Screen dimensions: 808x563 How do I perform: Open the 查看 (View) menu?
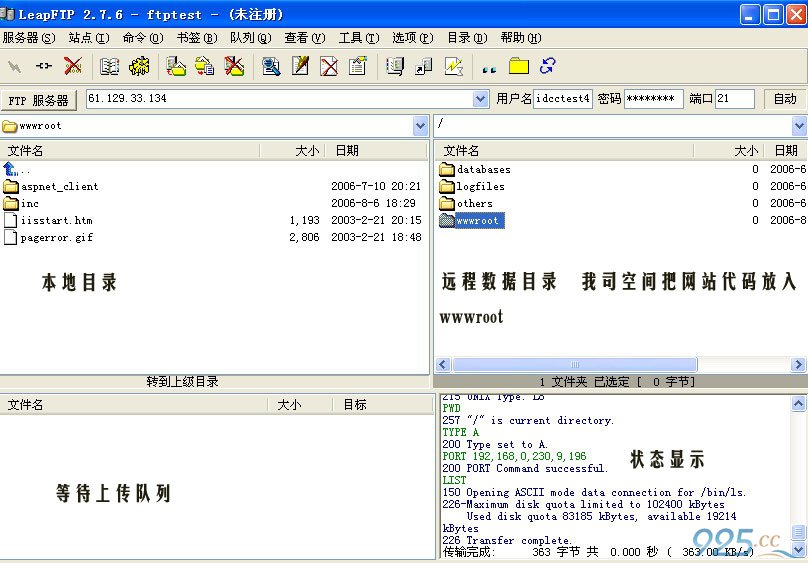[305, 38]
